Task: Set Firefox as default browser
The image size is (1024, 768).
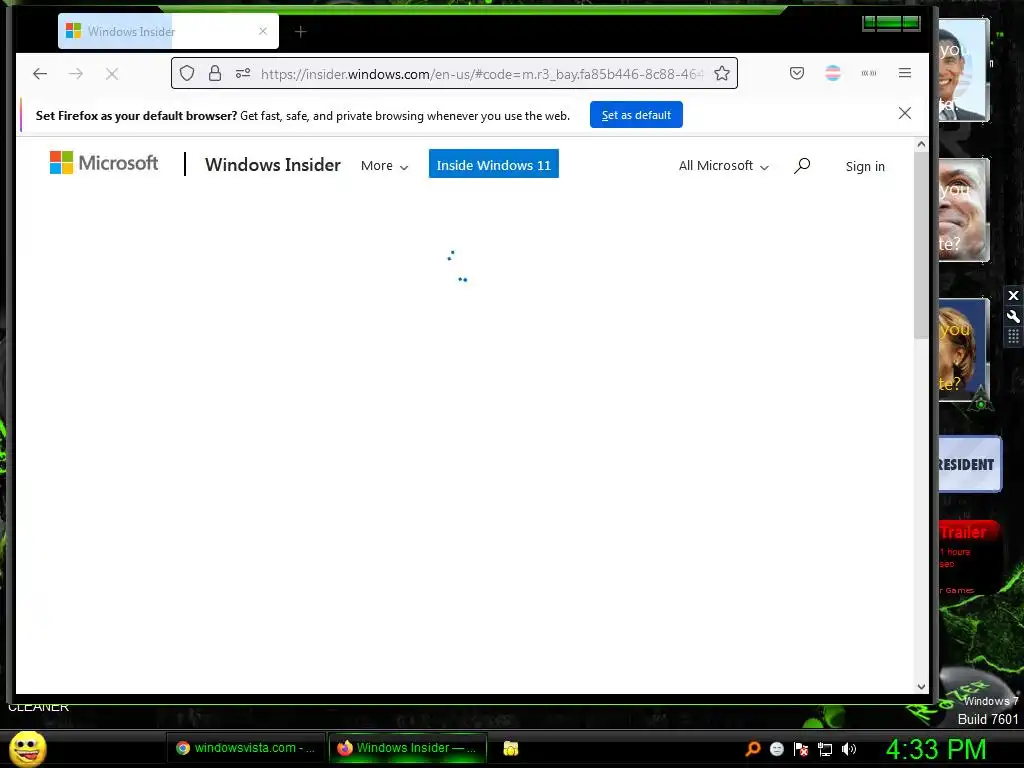Action: 636,115
